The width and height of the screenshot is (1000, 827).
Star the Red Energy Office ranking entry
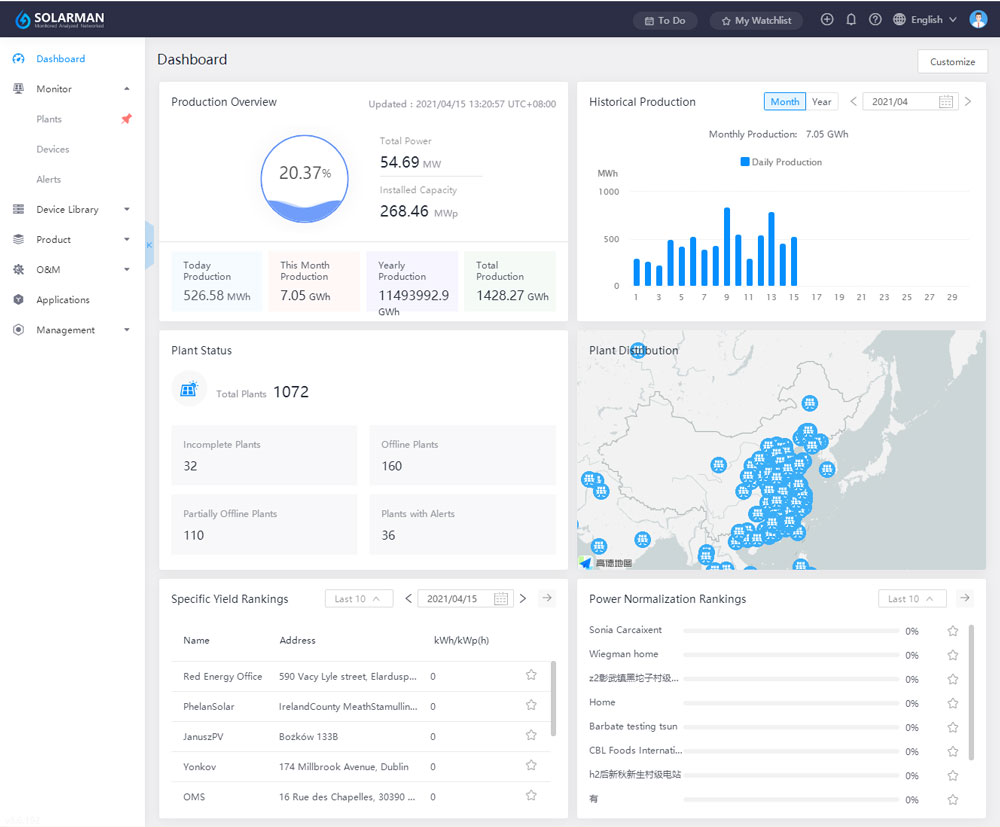531,675
